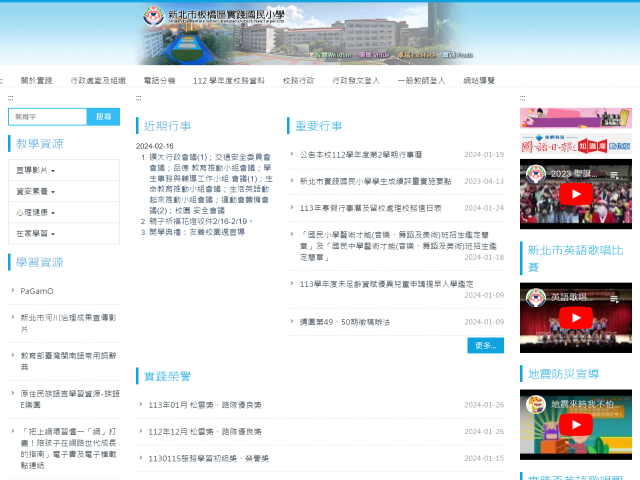Open the 關於實踐 menu

coord(36,80)
